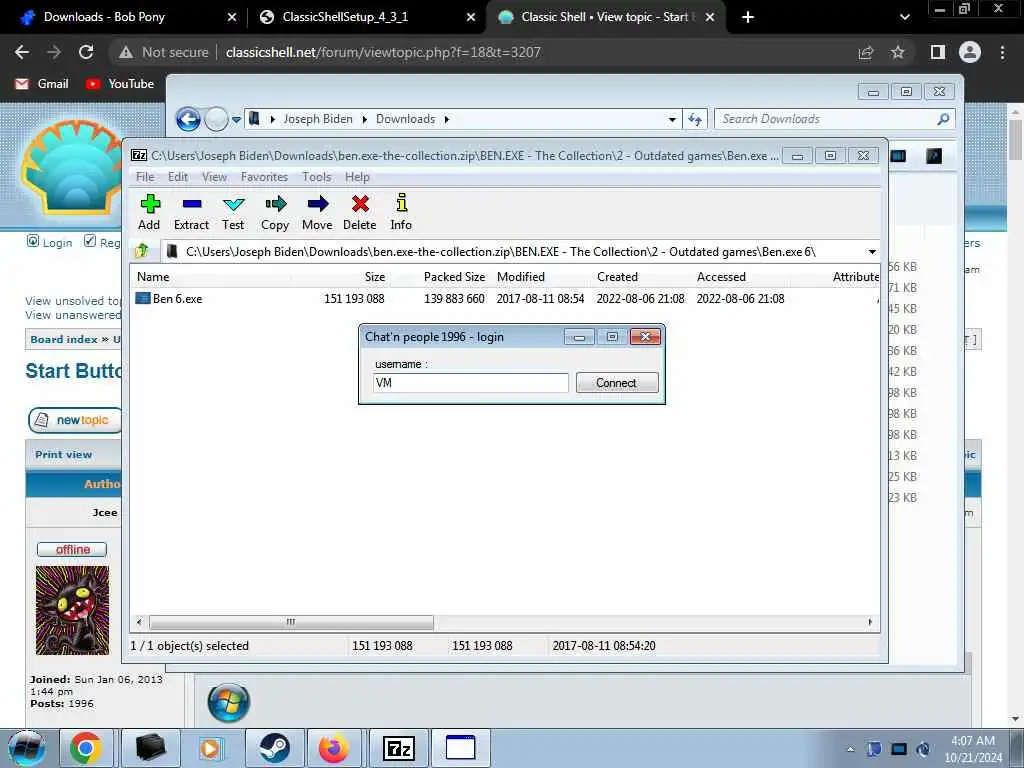The height and width of the screenshot is (768, 1024).
Task: Click the Connect button in login dialog
Action: 616,383
